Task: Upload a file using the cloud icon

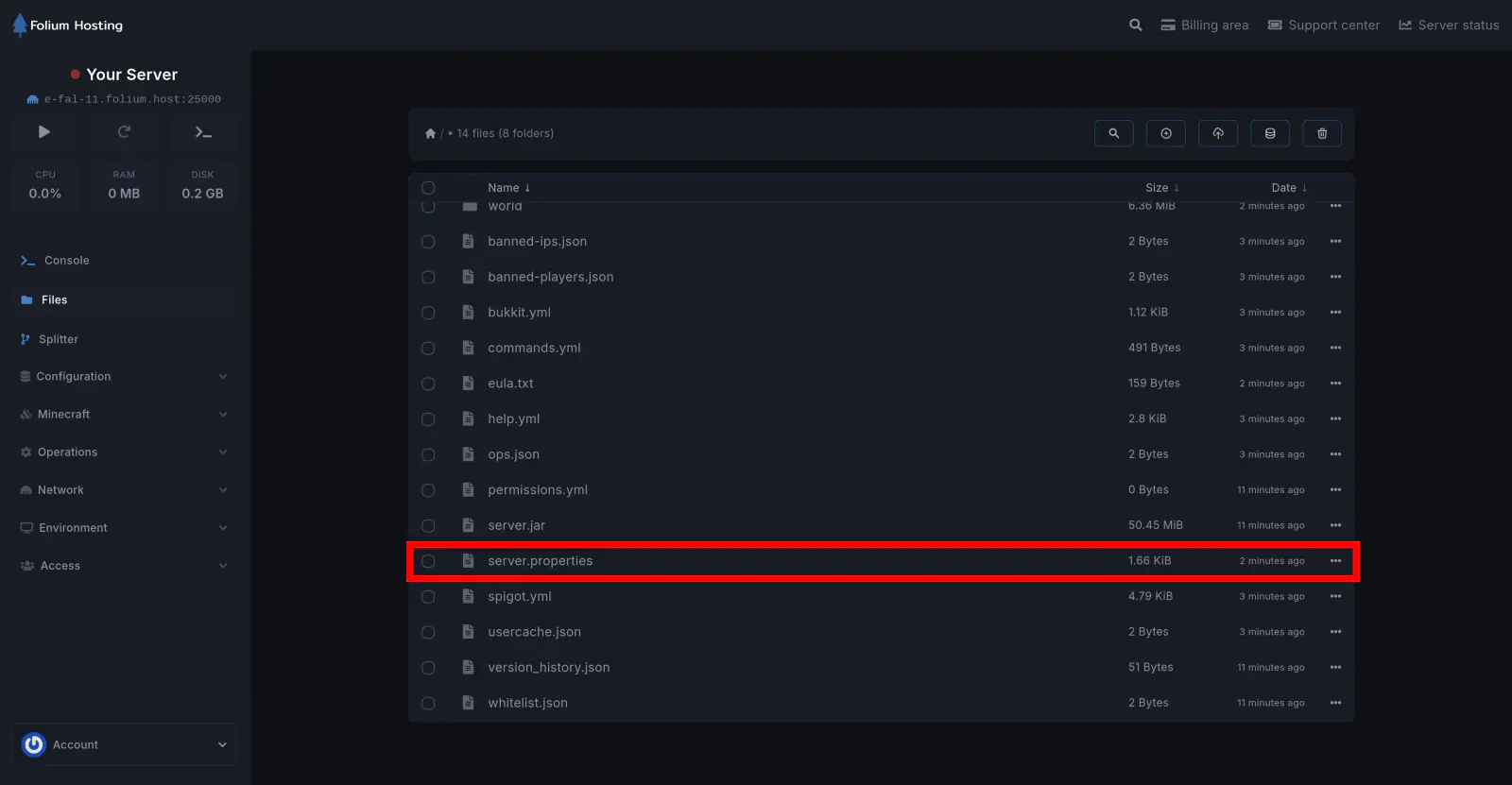Action: tap(1218, 133)
